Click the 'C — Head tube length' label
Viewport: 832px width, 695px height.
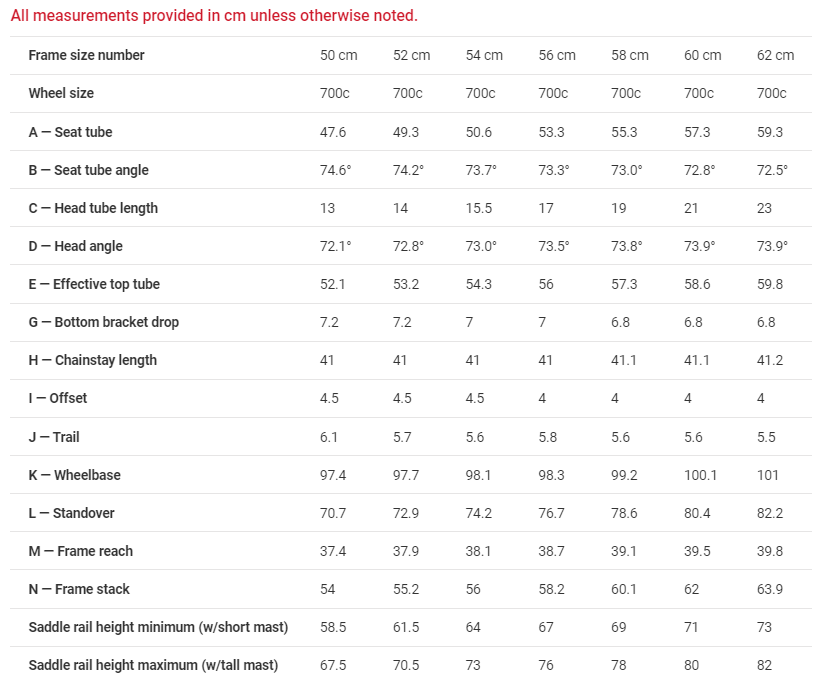[93, 208]
